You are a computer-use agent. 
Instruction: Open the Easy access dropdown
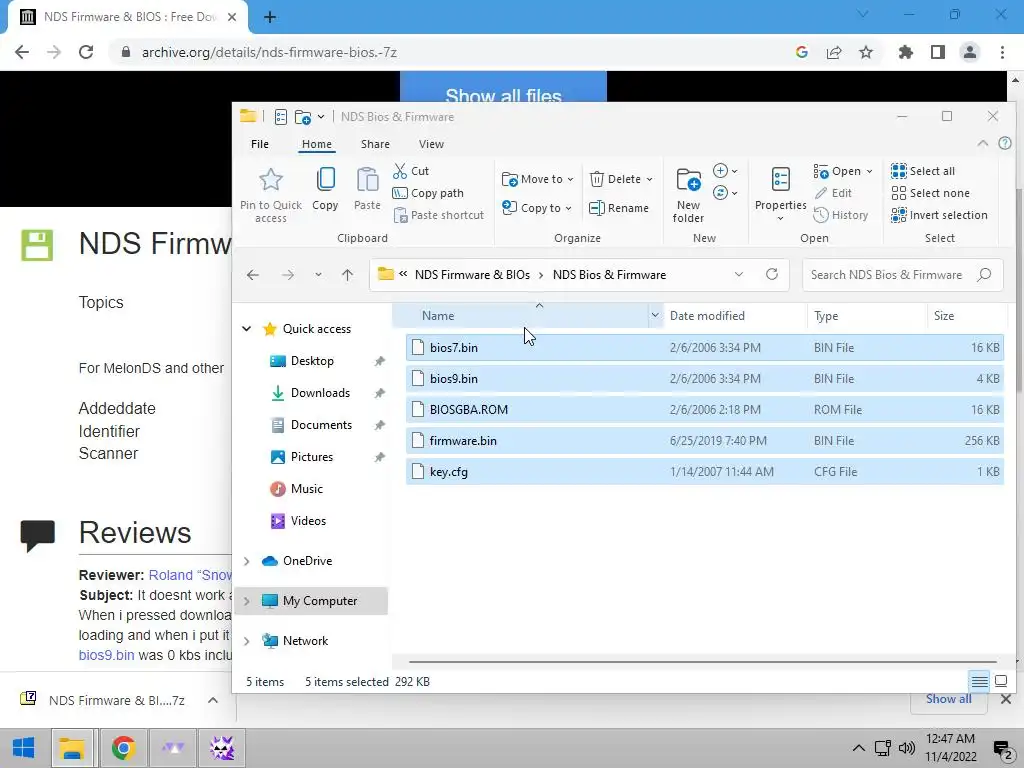point(725,193)
